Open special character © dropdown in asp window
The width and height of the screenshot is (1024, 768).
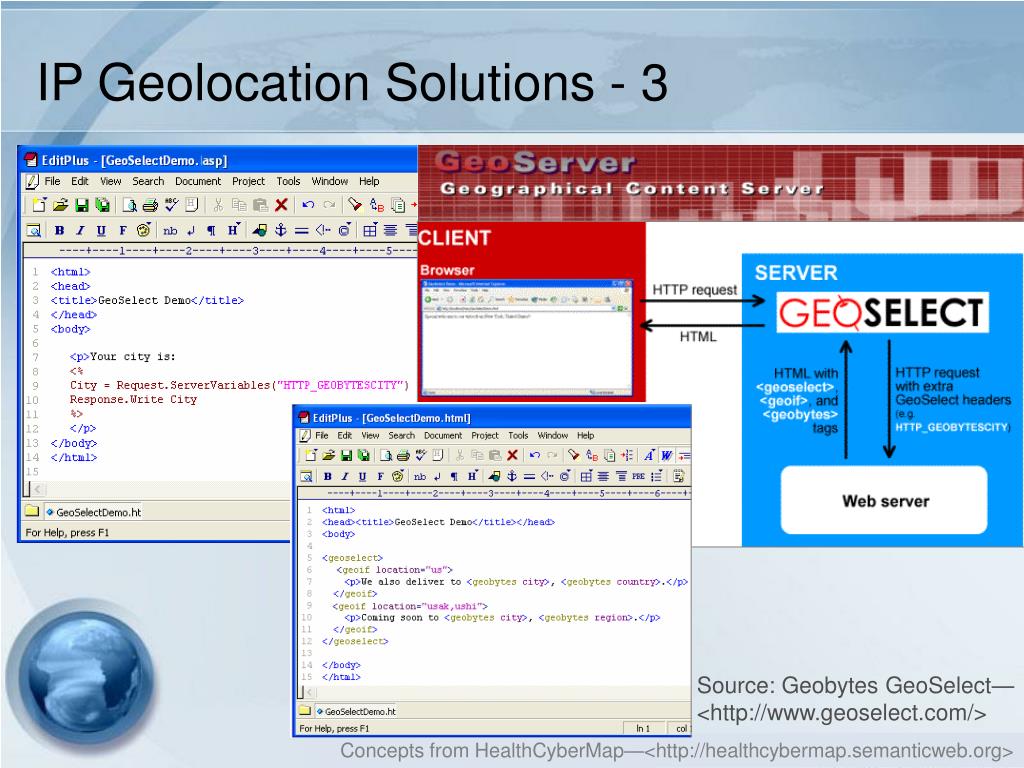[x=344, y=230]
